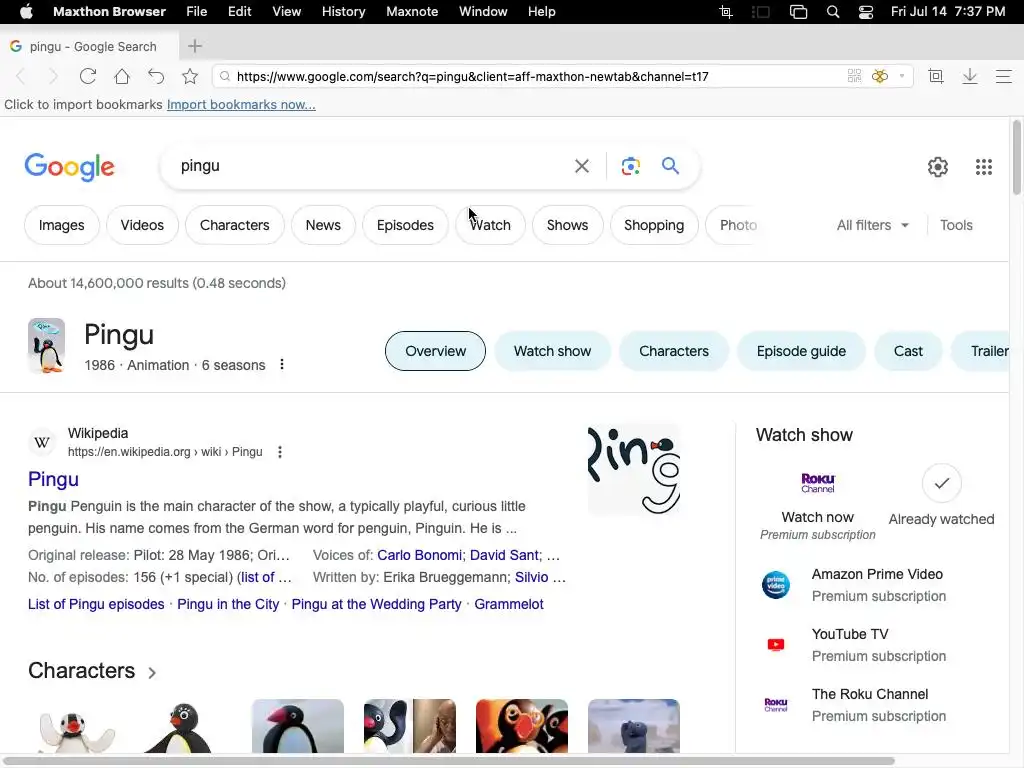Clear the search box with X icon
The width and height of the screenshot is (1024, 768).
(582, 166)
